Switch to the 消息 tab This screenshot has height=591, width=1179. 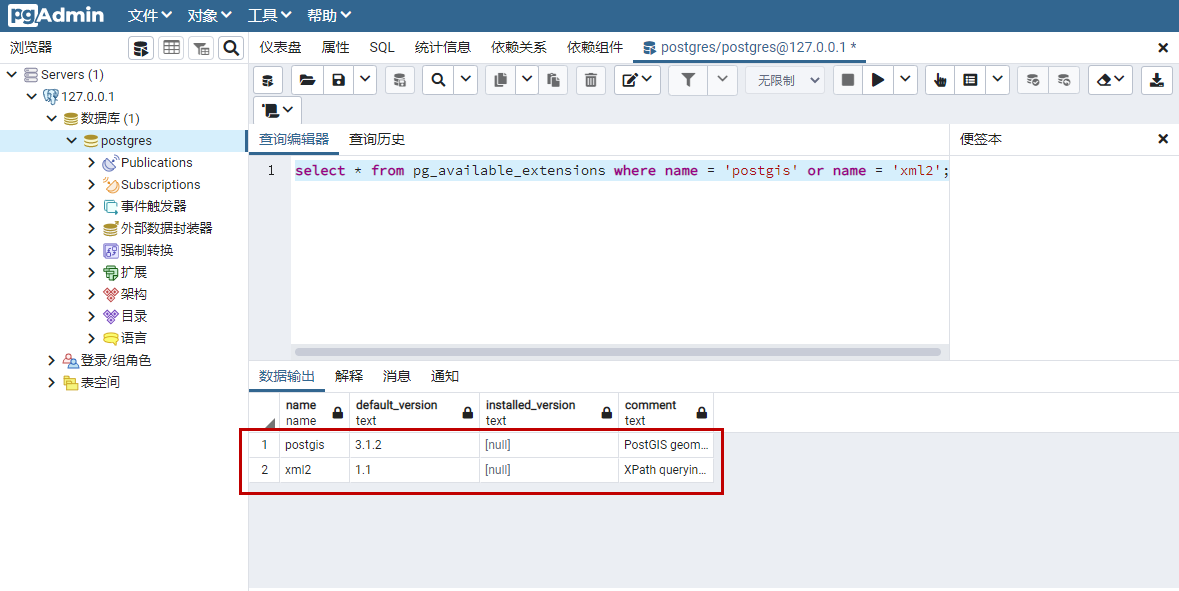point(396,376)
